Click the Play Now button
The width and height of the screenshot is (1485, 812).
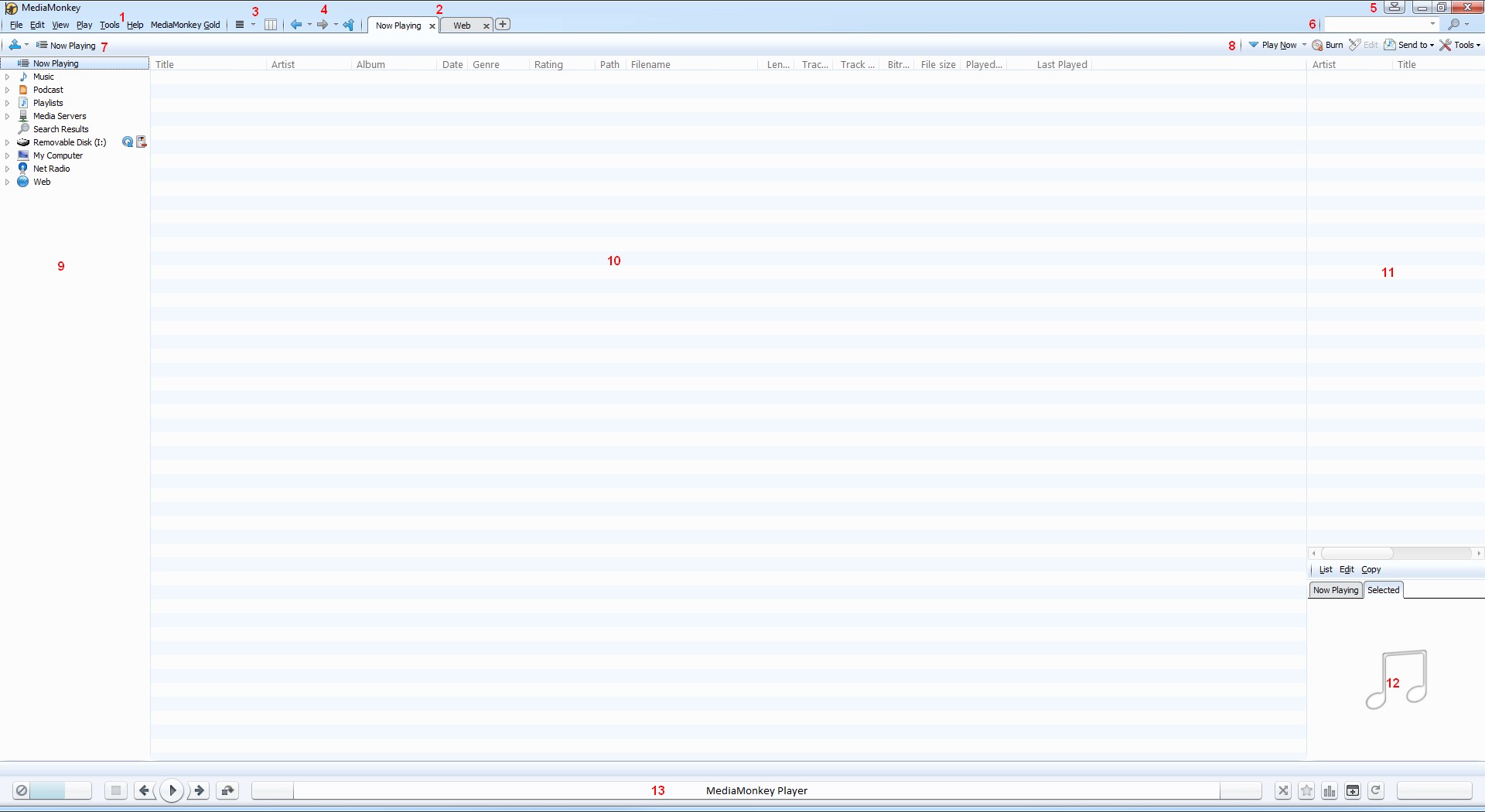point(1278,45)
